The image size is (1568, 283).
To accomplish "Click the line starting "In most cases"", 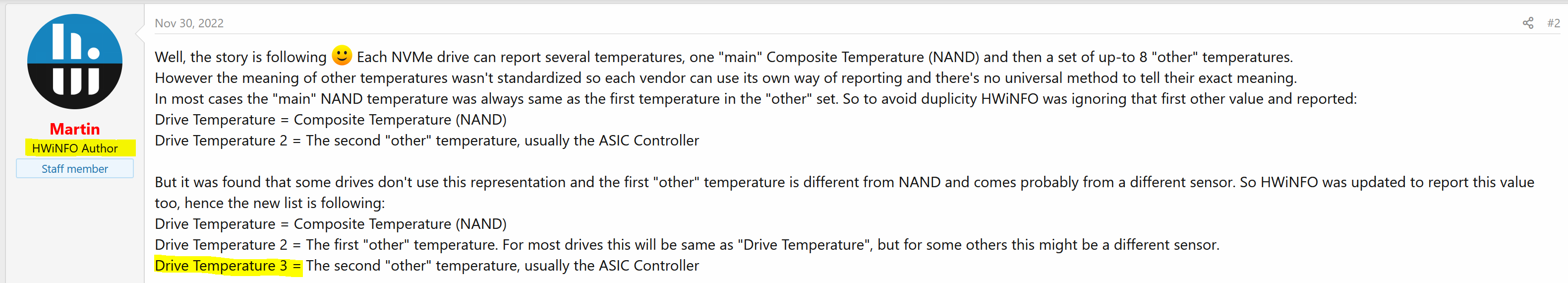I will pyautogui.click(x=755, y=99).
